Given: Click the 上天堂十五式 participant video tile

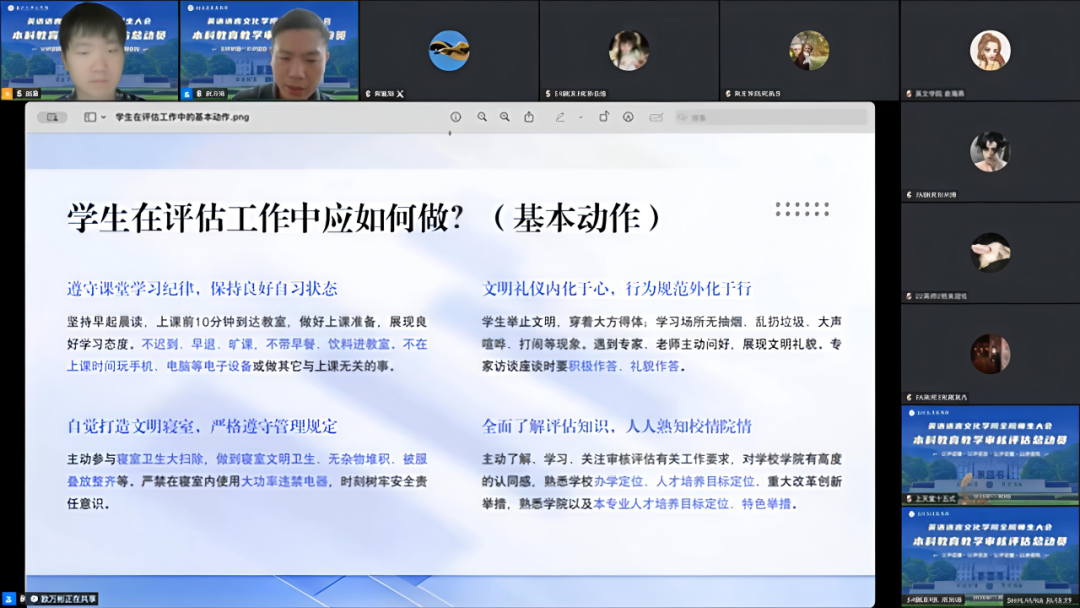Looking at the screenshot, I should pyautogui.click(x=990, y=454).
